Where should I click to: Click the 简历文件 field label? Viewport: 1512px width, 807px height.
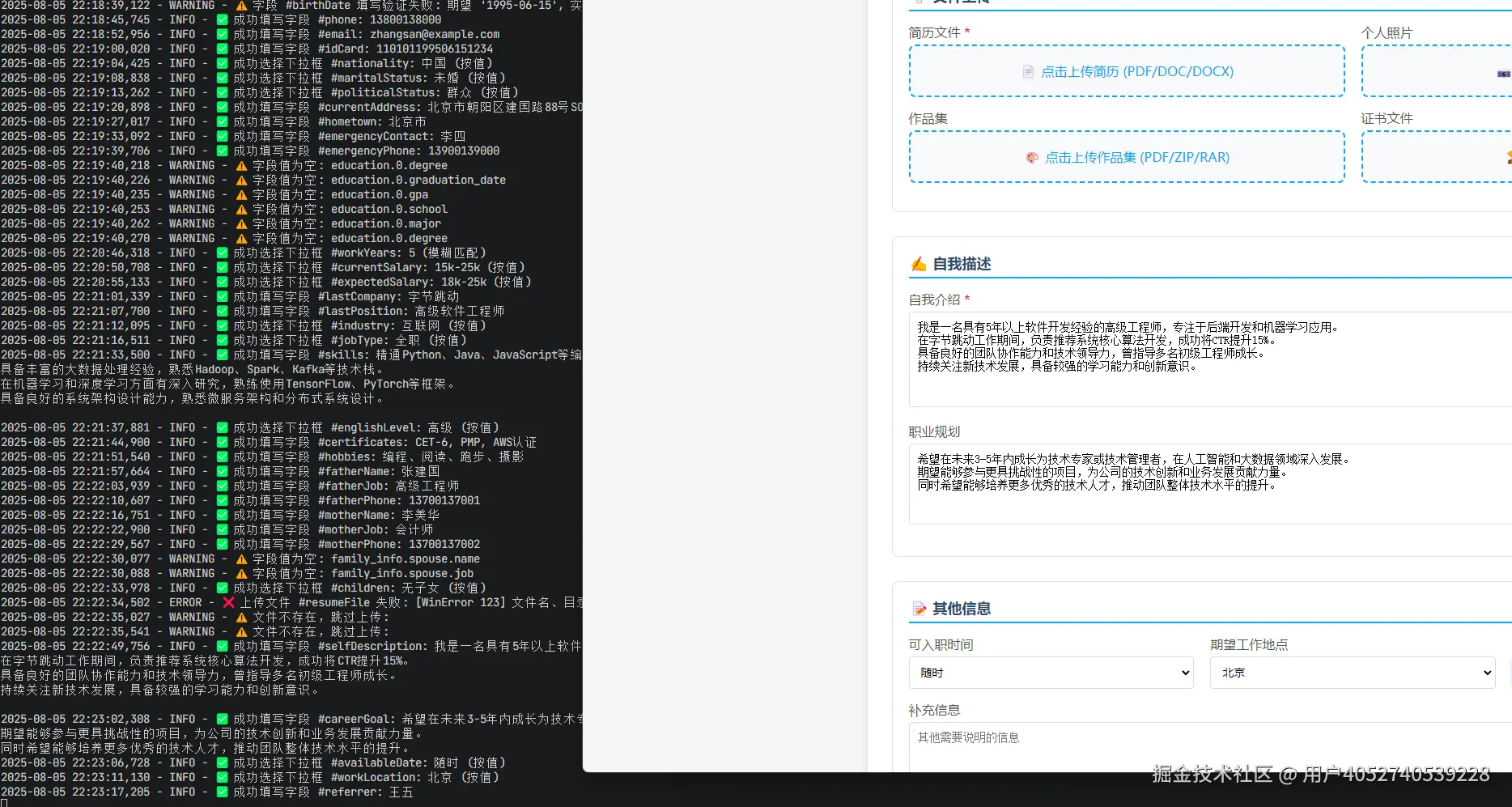[934, 32]
